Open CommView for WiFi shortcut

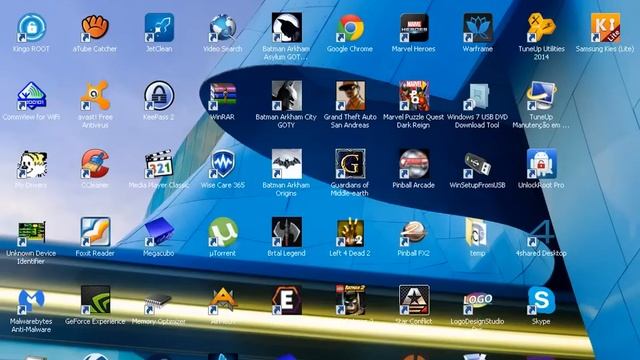tap(31, 96)
